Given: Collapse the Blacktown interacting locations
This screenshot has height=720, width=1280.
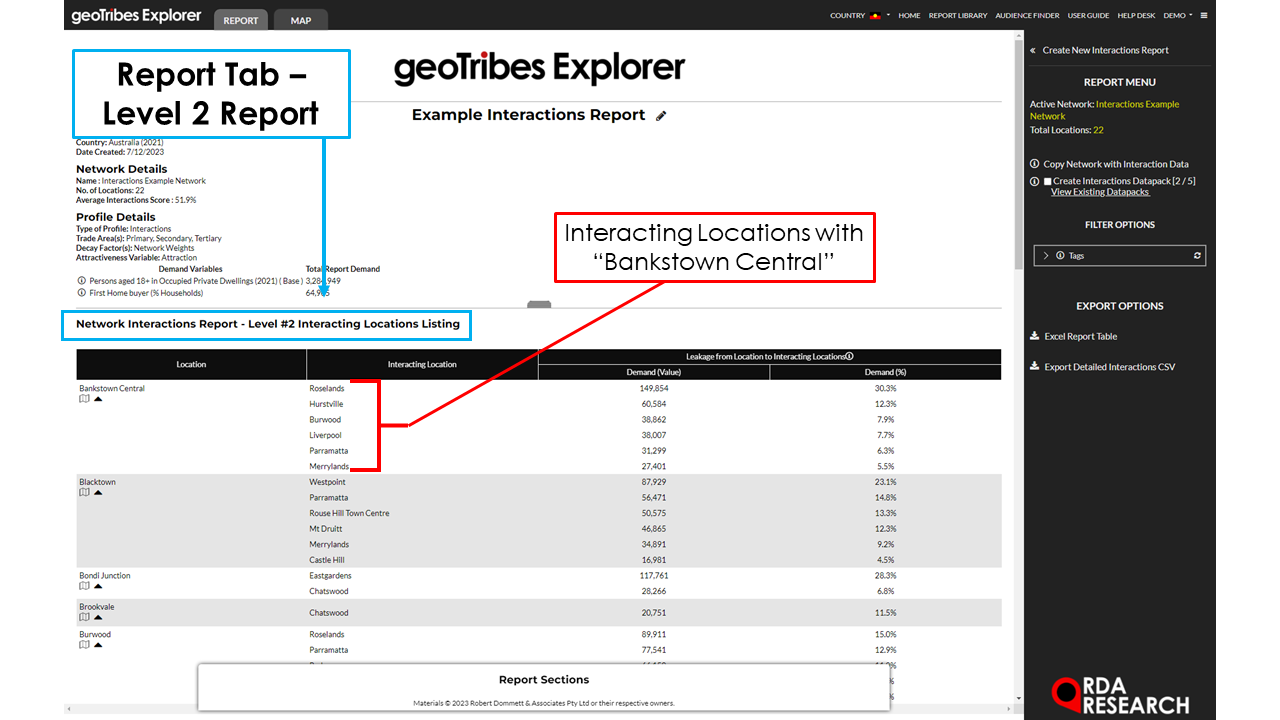Looking at the screenshot, I should [98, 493].
